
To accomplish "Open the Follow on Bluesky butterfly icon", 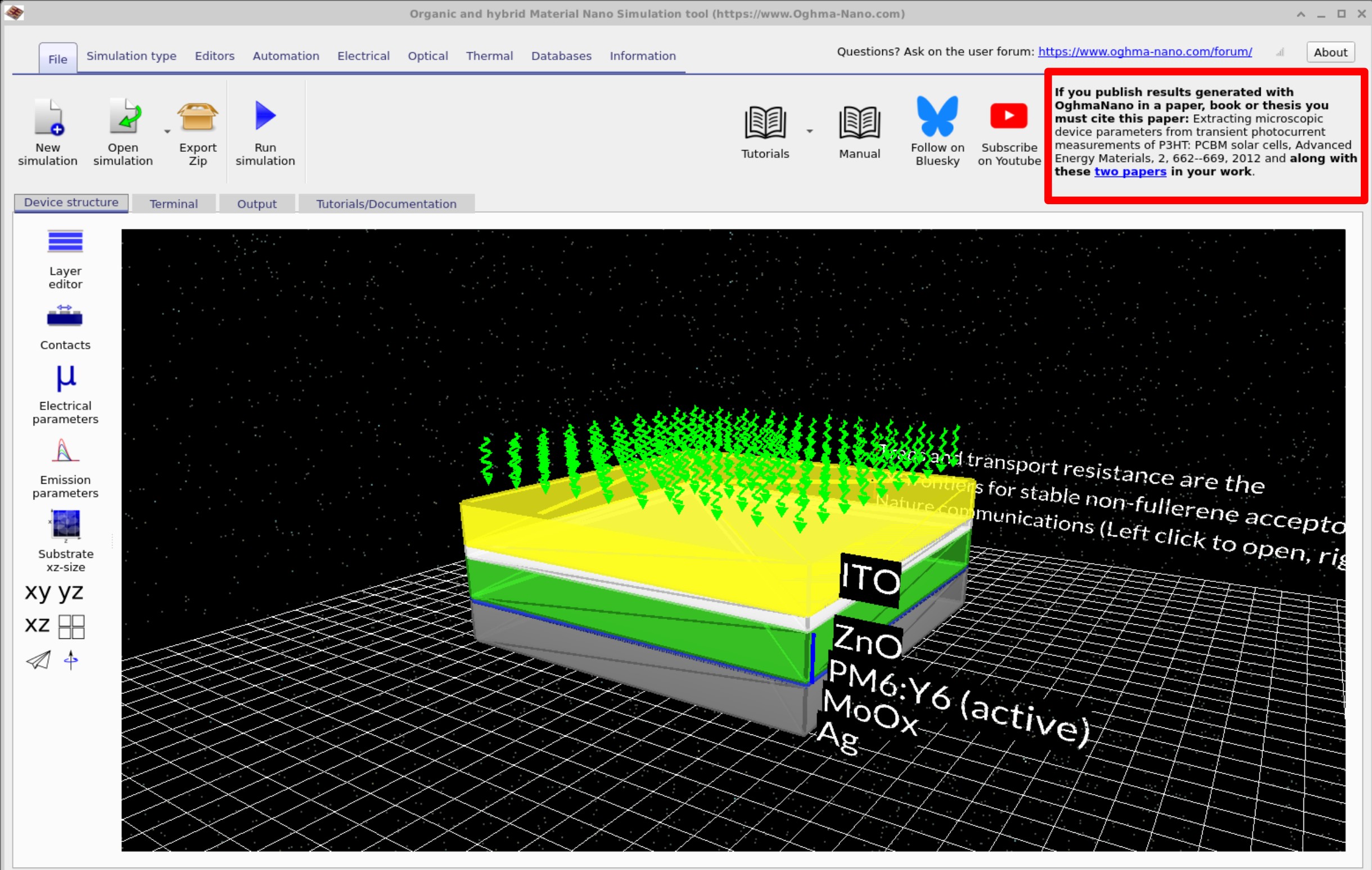I will pyautogui.click(x=937, y=116).
